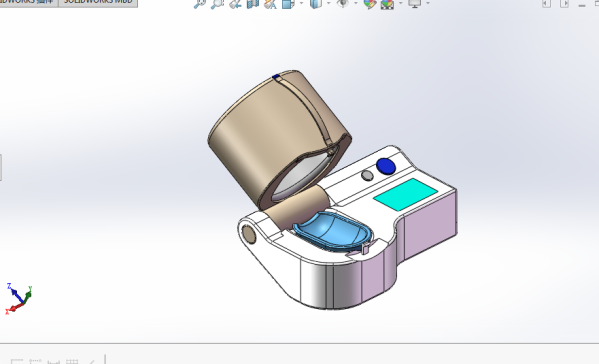599x364 pixels.
Task: Select the blue round button on model
Action: (x=385, y=166)
